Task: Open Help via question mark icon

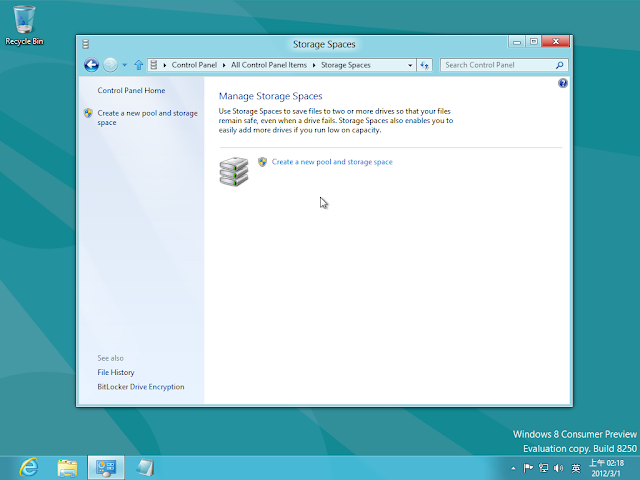Action: pyautogui.click(x=562, y=83)
